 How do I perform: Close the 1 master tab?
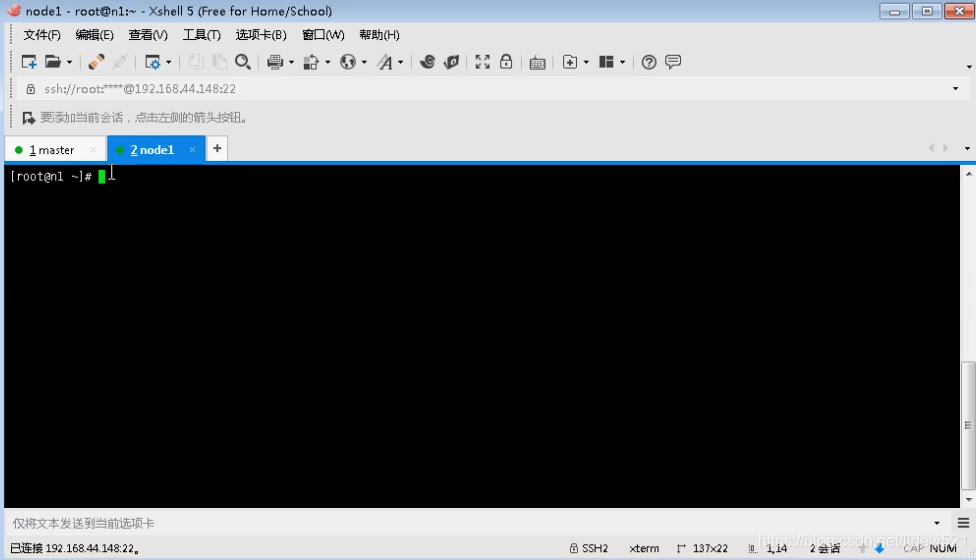pos(93,150)
